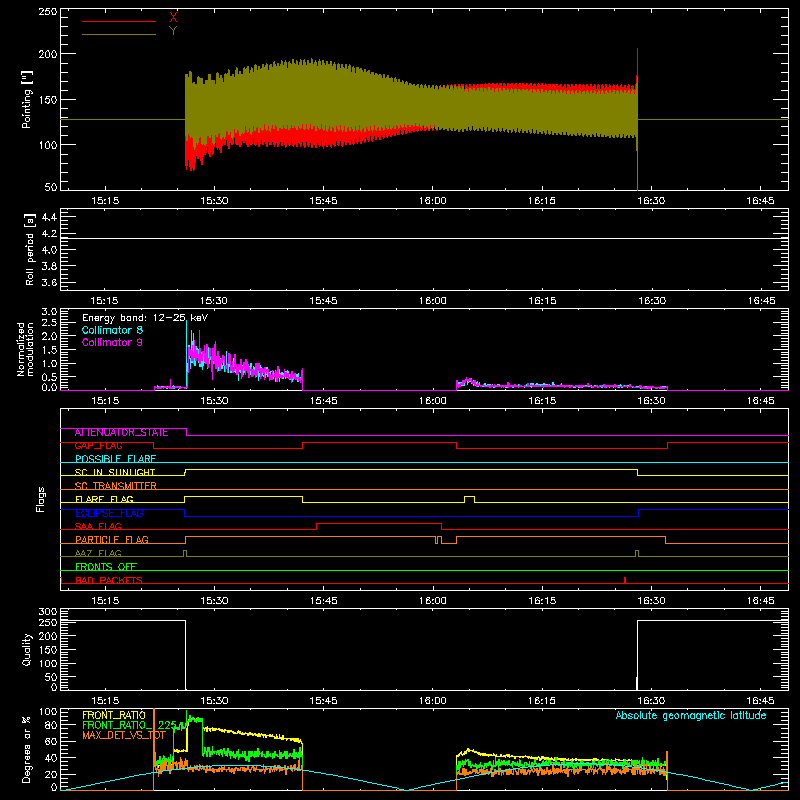Image resolution: width=800 pixels, height=800 pixels.
Task: Click the 'Pointing' axis title
Action: click(27, 99)
